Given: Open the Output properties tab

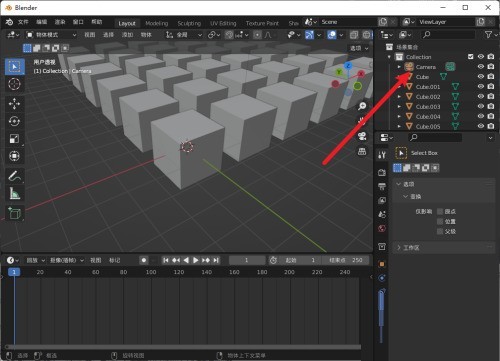Looking at the screenshot, I should click(x=382, y=186).
